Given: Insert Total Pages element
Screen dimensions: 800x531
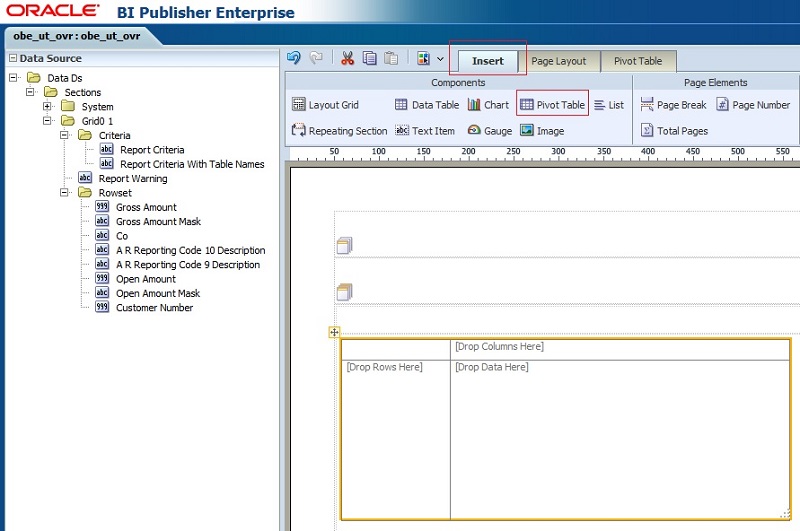Looking at the screenshot, I should [x=674, y=131].
